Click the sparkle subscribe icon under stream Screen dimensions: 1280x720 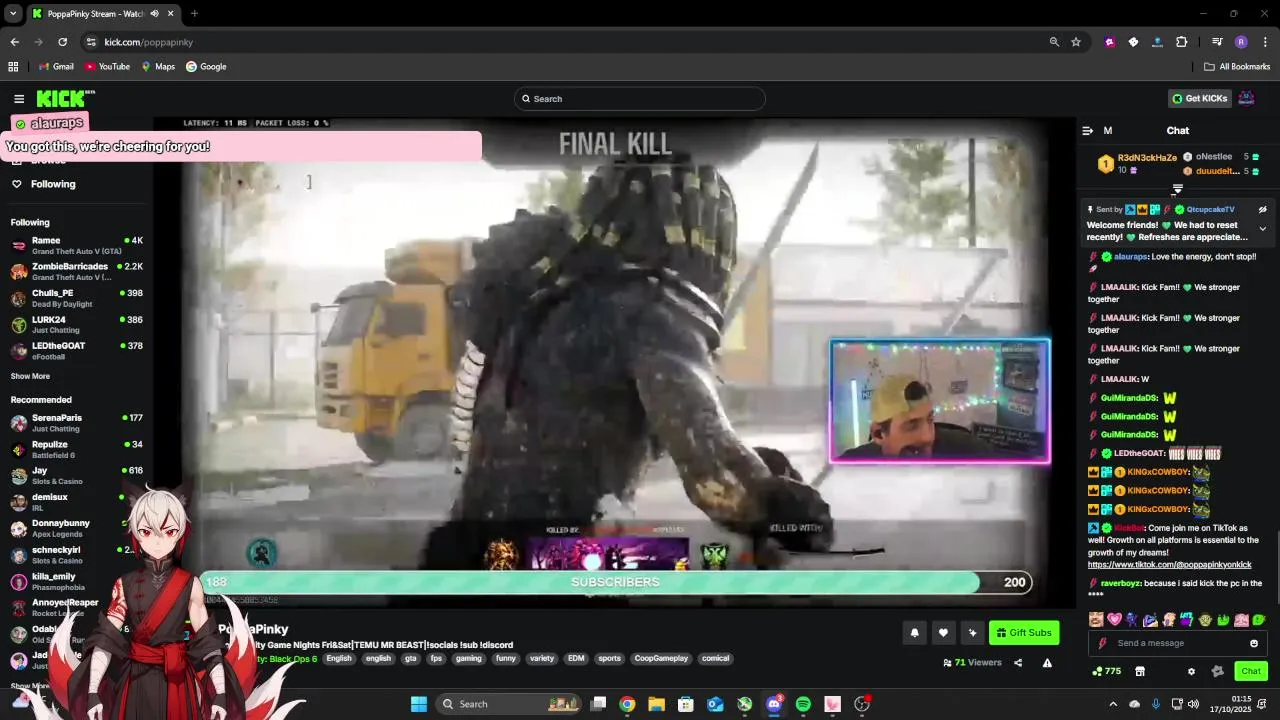coord(972,632)
